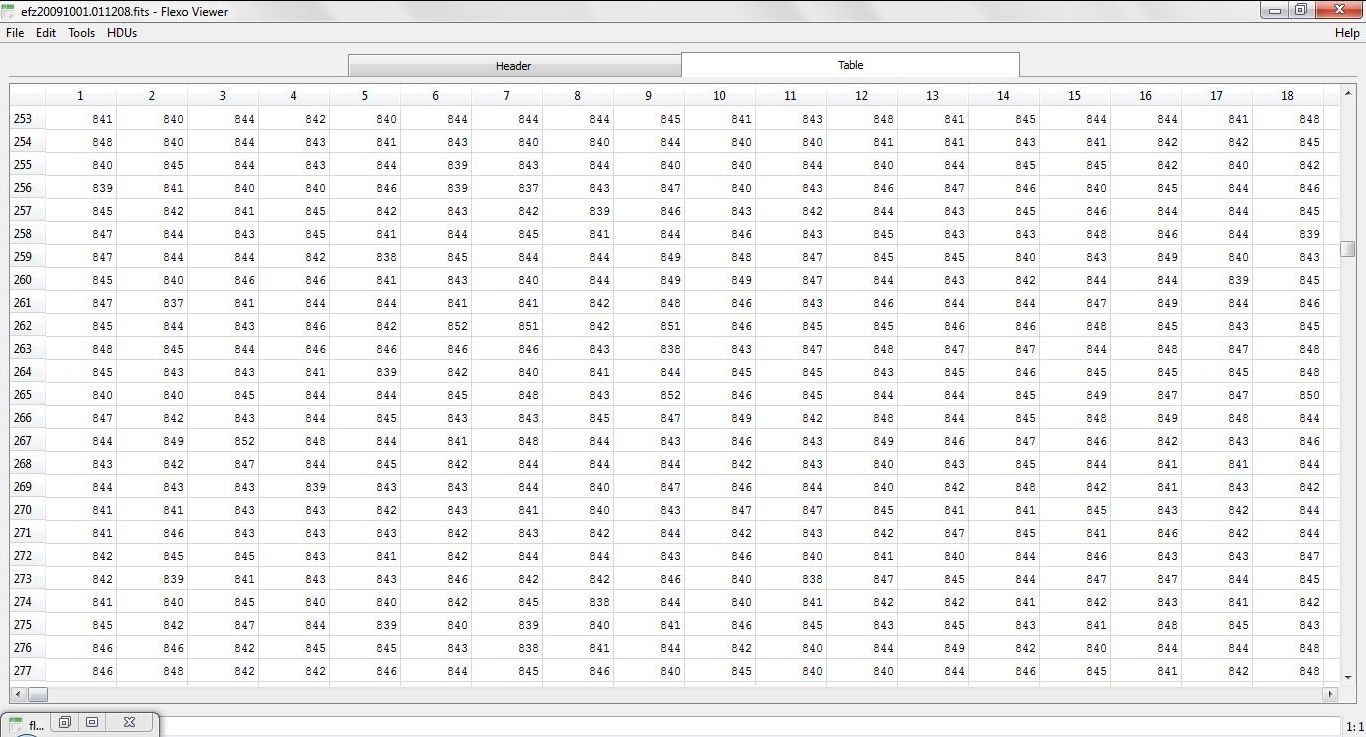Click row 258 column 18 cell 839
The image size is (1366, 737).
(1288, 234)
